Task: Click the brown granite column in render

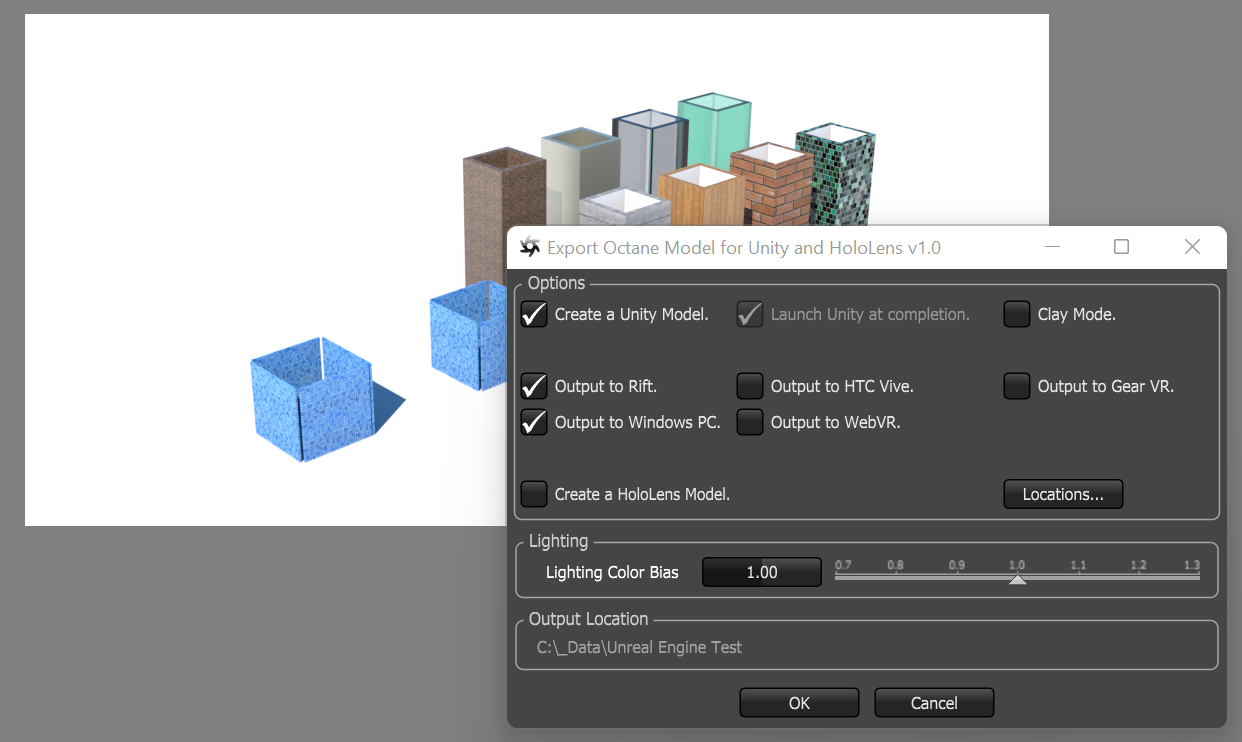Action: [x=502, y=215]
